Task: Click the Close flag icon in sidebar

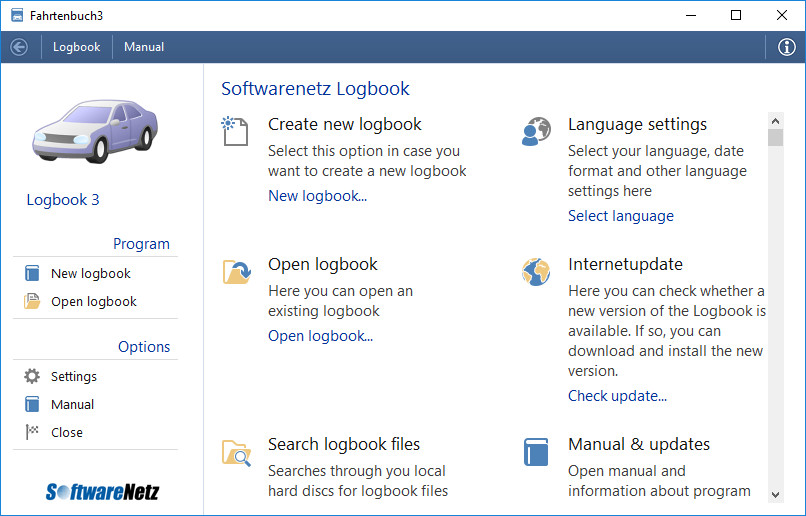Action: [x=32, y=432]
